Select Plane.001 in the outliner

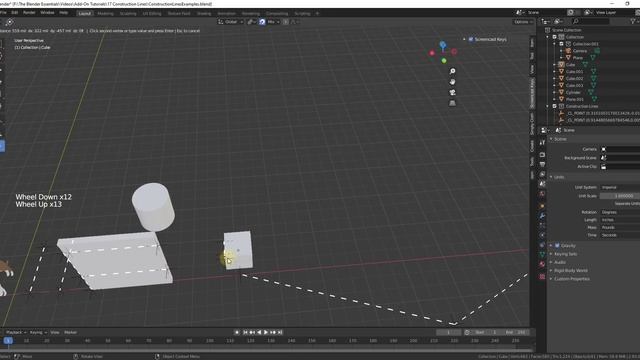[575, 99]
